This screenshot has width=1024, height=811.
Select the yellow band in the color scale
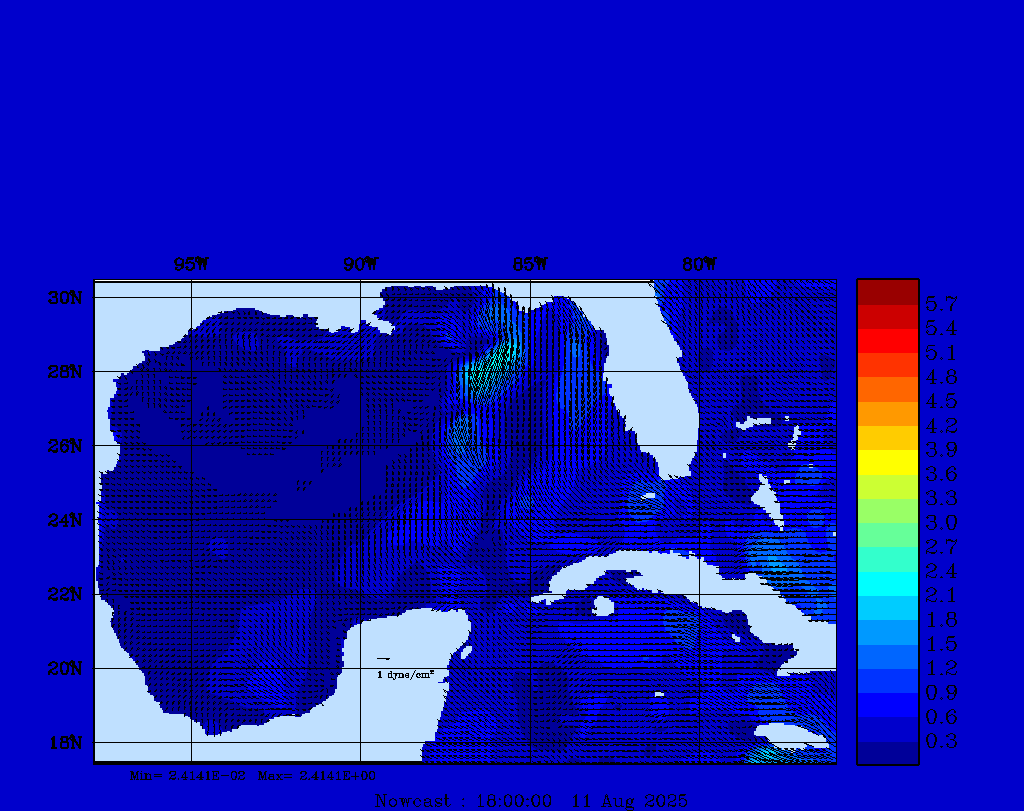pyautogui.click(x=887, y=461)
